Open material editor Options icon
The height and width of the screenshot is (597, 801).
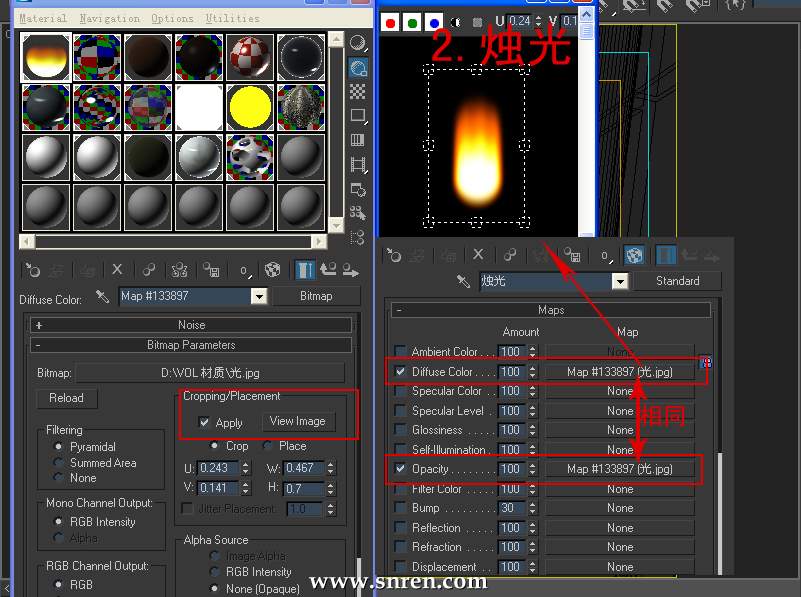pos(358,189)
